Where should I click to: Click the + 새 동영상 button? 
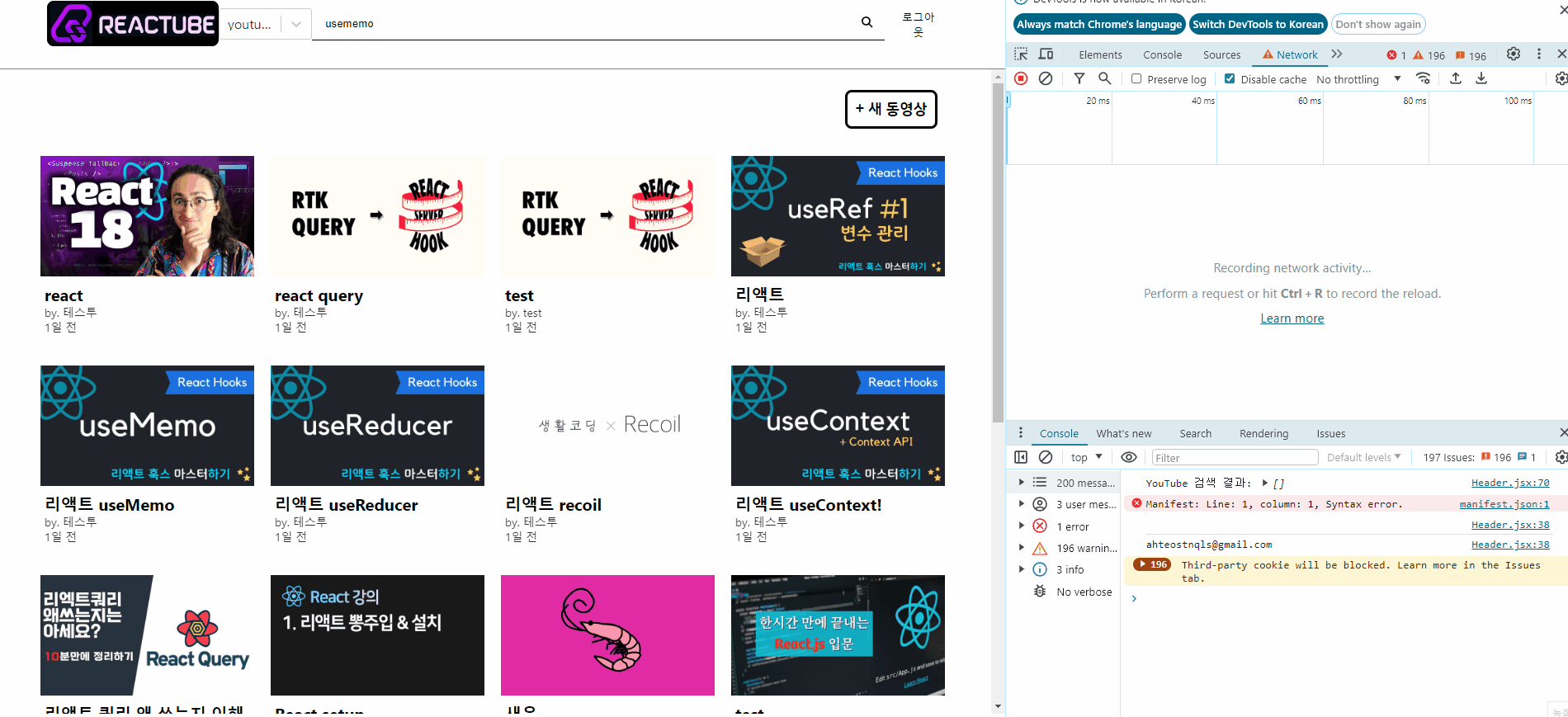890,109
